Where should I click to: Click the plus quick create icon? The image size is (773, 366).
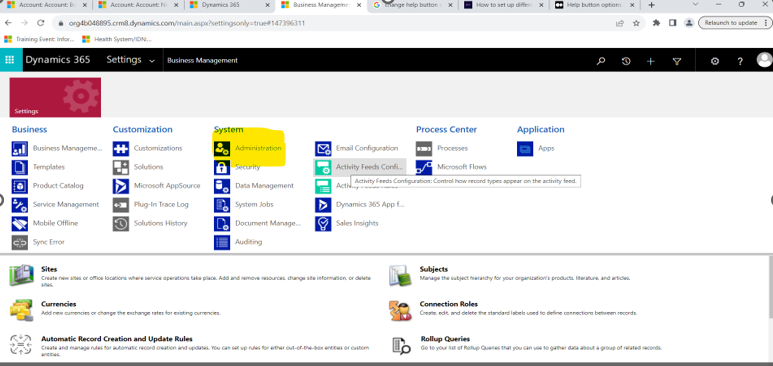click(651, 61)
